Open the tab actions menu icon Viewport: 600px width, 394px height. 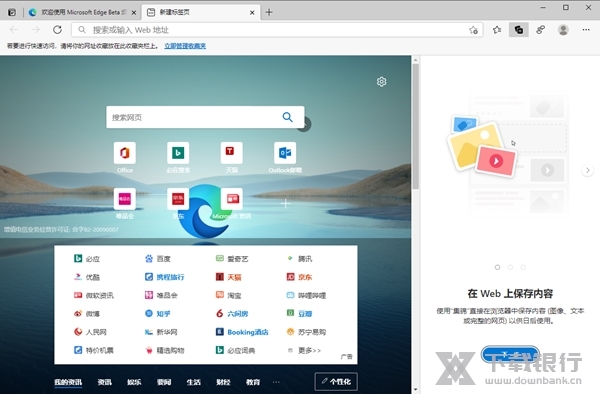[12, 12]
